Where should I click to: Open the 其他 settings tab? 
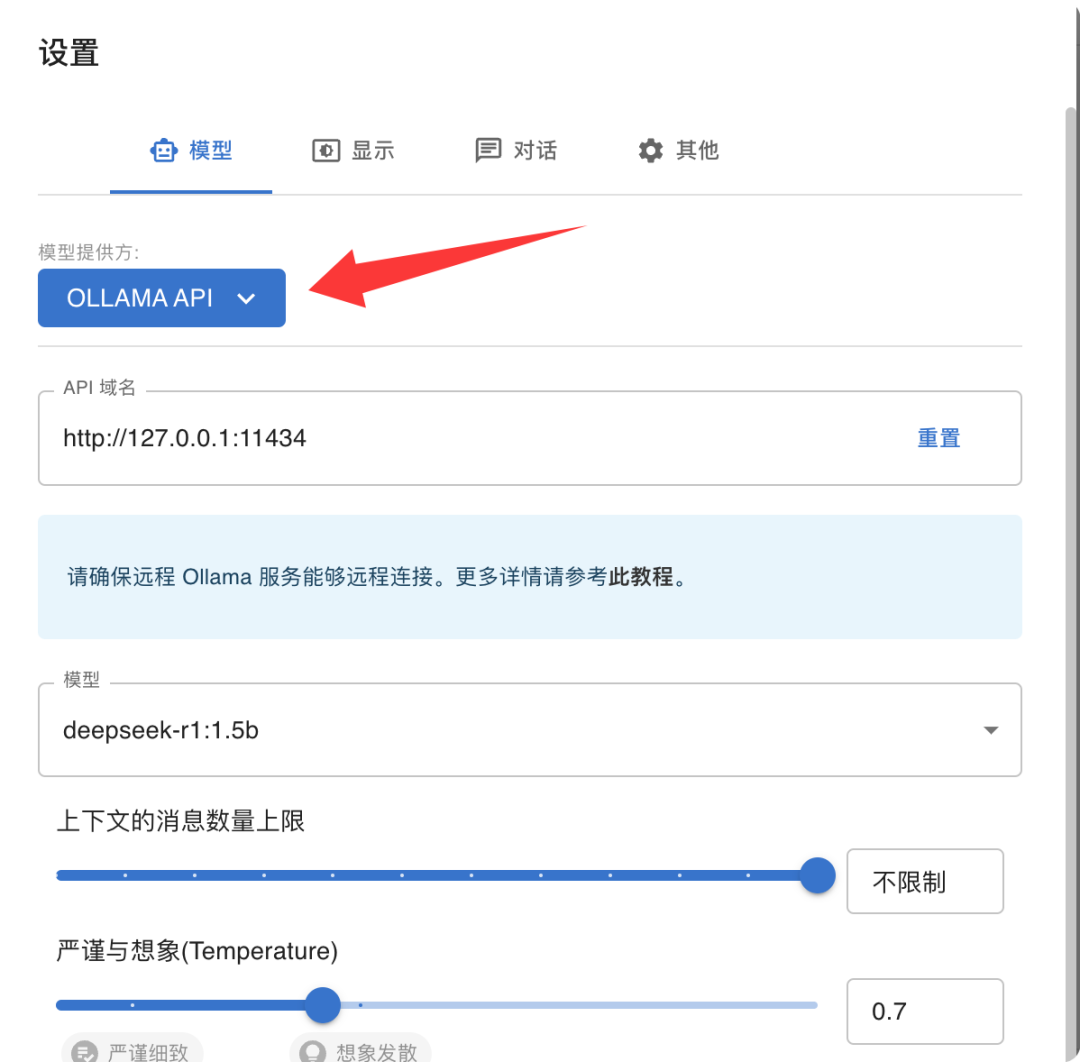point(678,150)
